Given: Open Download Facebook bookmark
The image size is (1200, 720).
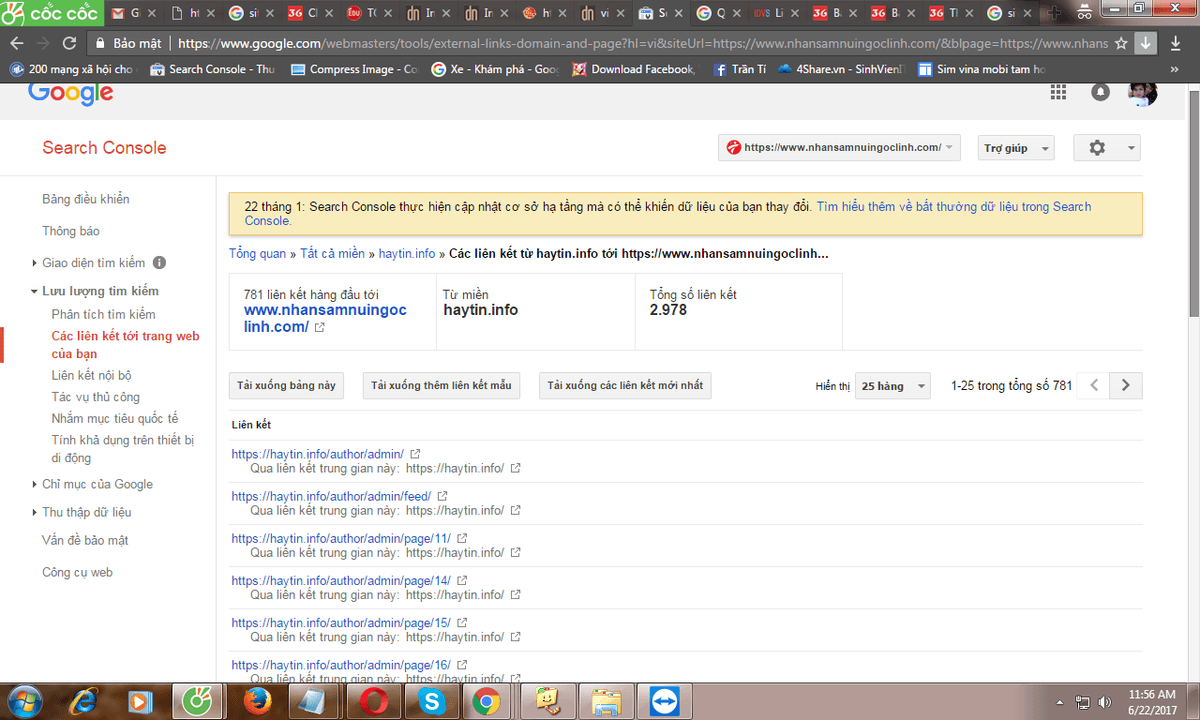Looking at the screenshot, I should (x=633, y=69).
